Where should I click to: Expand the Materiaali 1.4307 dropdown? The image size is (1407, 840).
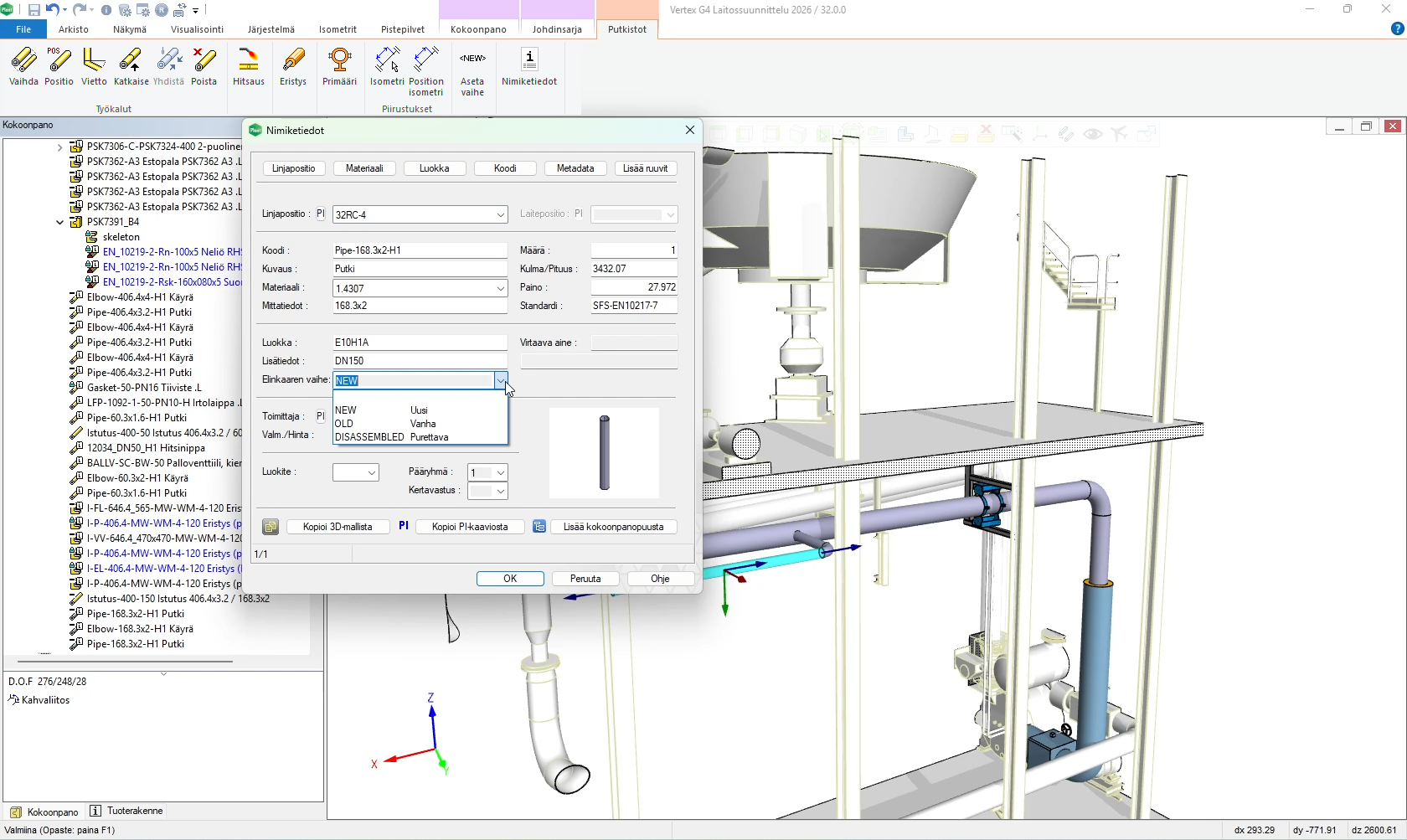(x=500, y=289)
